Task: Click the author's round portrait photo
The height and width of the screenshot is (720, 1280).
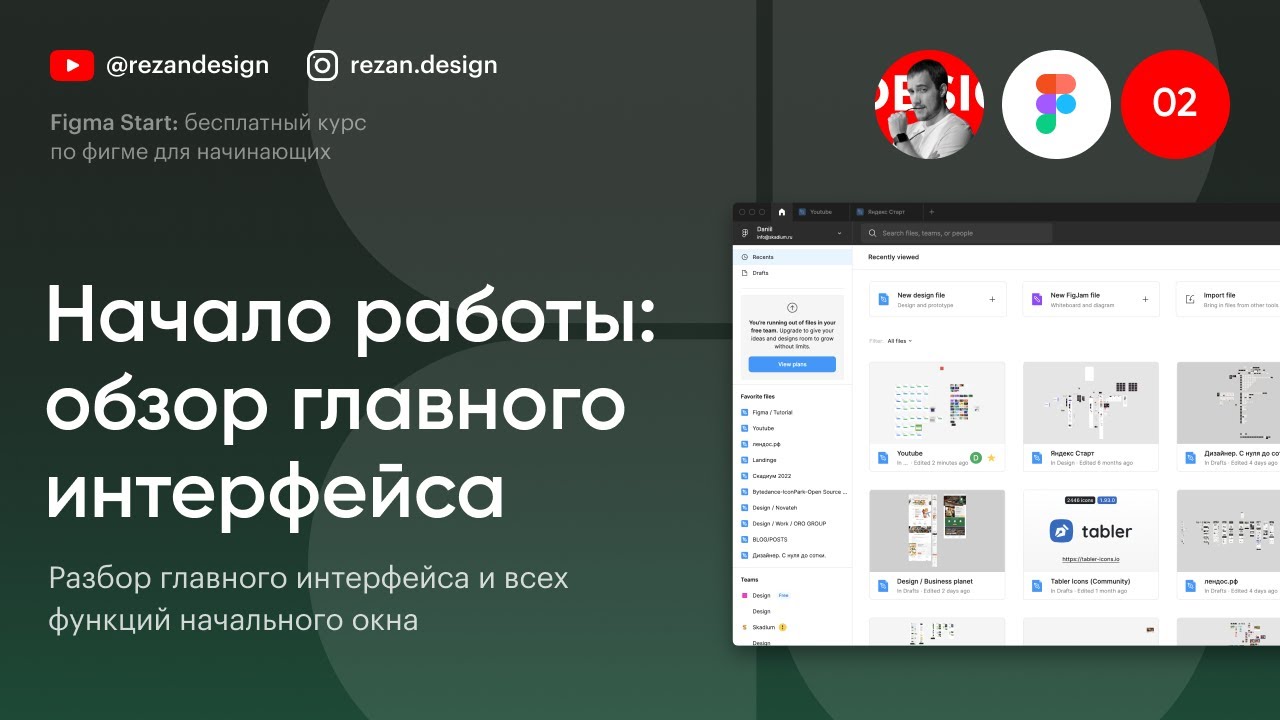Action: coord(929,105)
